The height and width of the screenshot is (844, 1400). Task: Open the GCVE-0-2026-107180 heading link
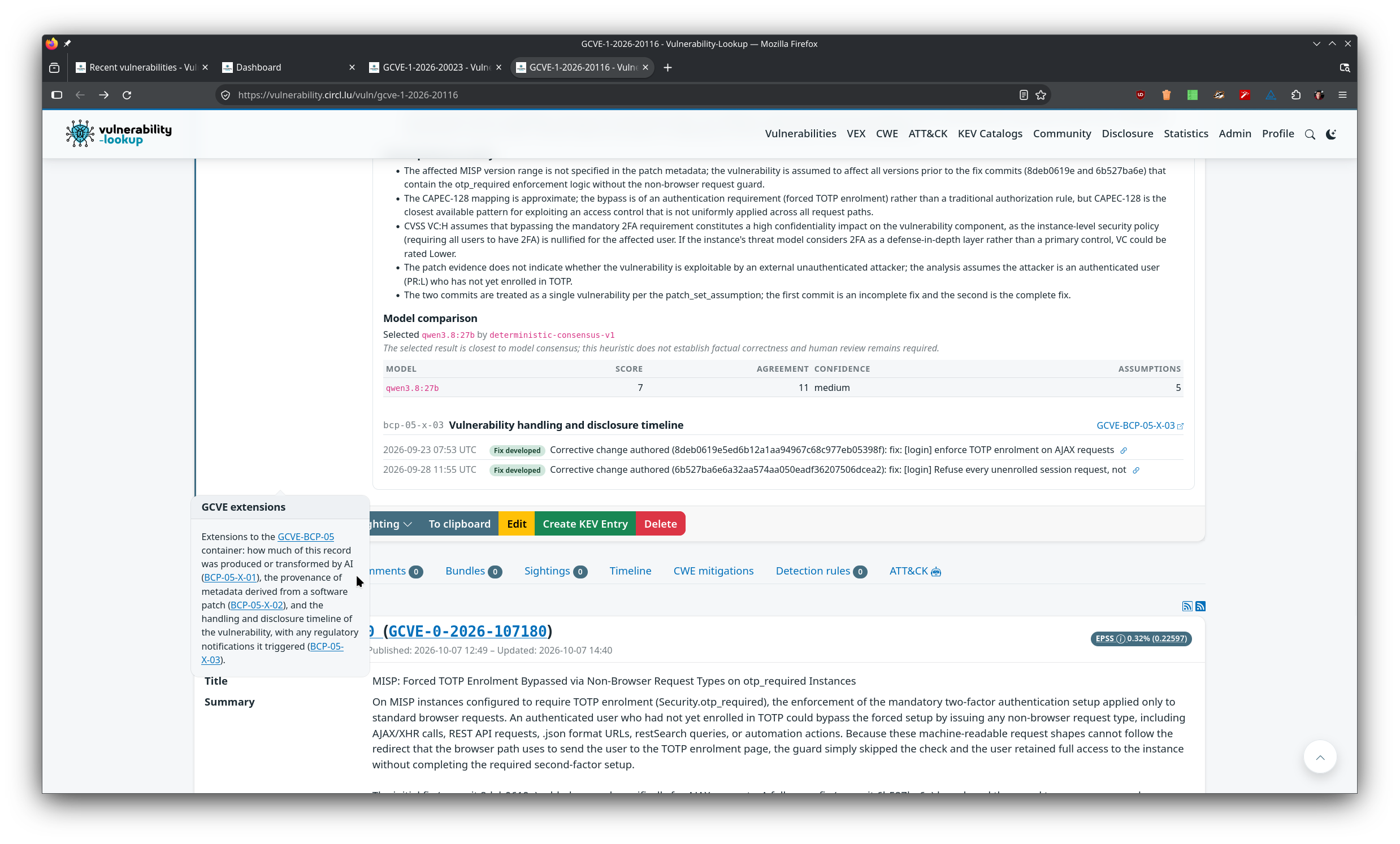point(467,631)
